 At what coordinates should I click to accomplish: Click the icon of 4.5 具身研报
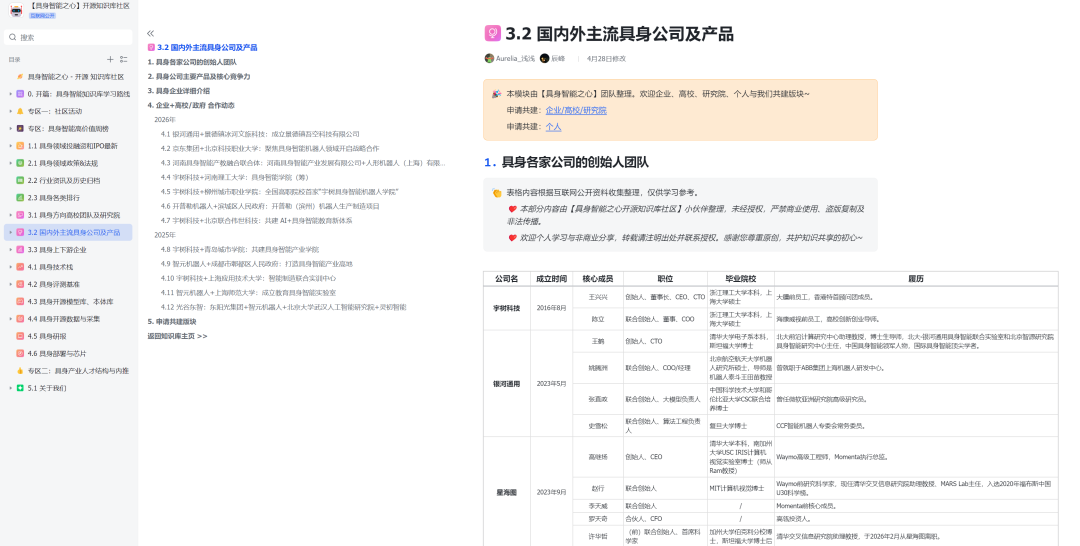pyautogui.click(x=20, y=336)
